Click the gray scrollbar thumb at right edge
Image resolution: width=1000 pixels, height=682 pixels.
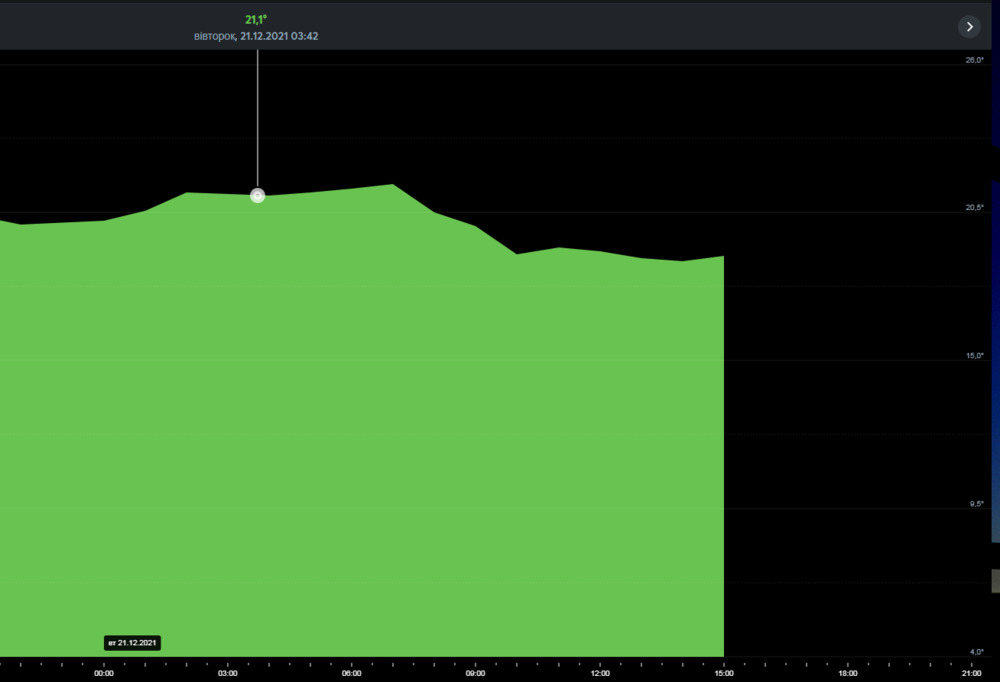pyautogui.click(x=996, y=581)
